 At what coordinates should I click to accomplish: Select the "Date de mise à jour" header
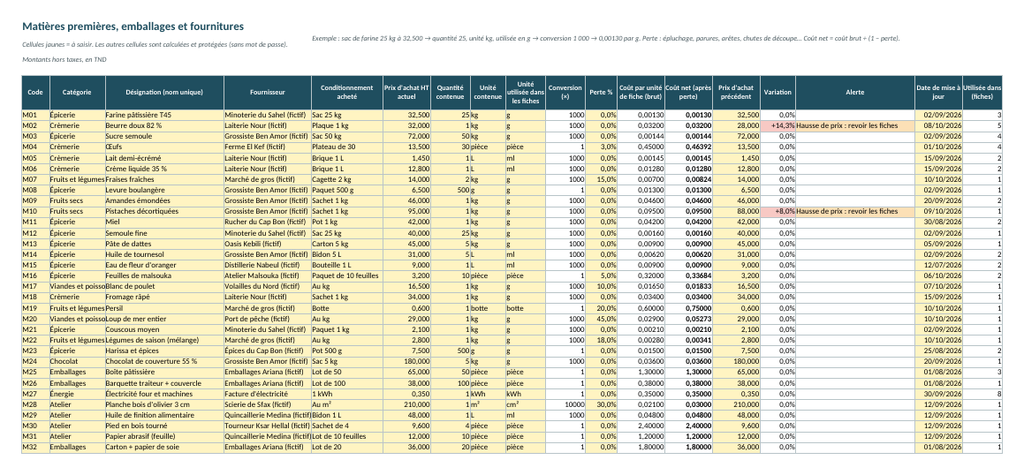[938, 93]
